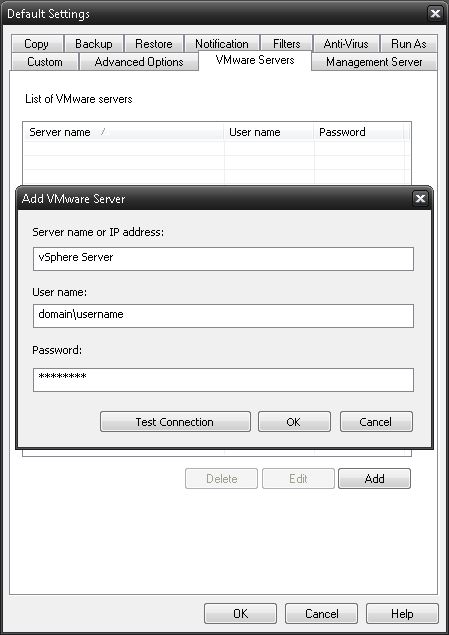The image size is (449, 635).
Task: Open the Filters tab
Action: coord(287,44)
